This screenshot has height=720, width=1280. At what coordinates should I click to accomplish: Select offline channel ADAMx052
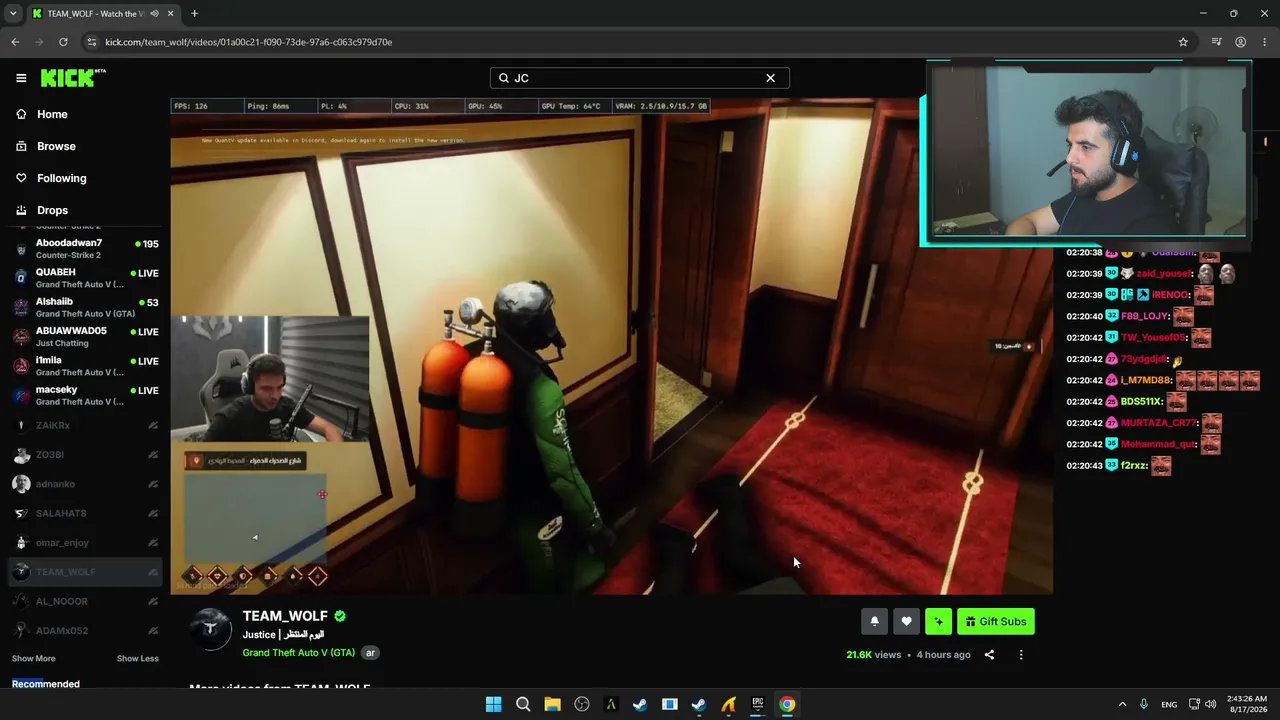85,631
